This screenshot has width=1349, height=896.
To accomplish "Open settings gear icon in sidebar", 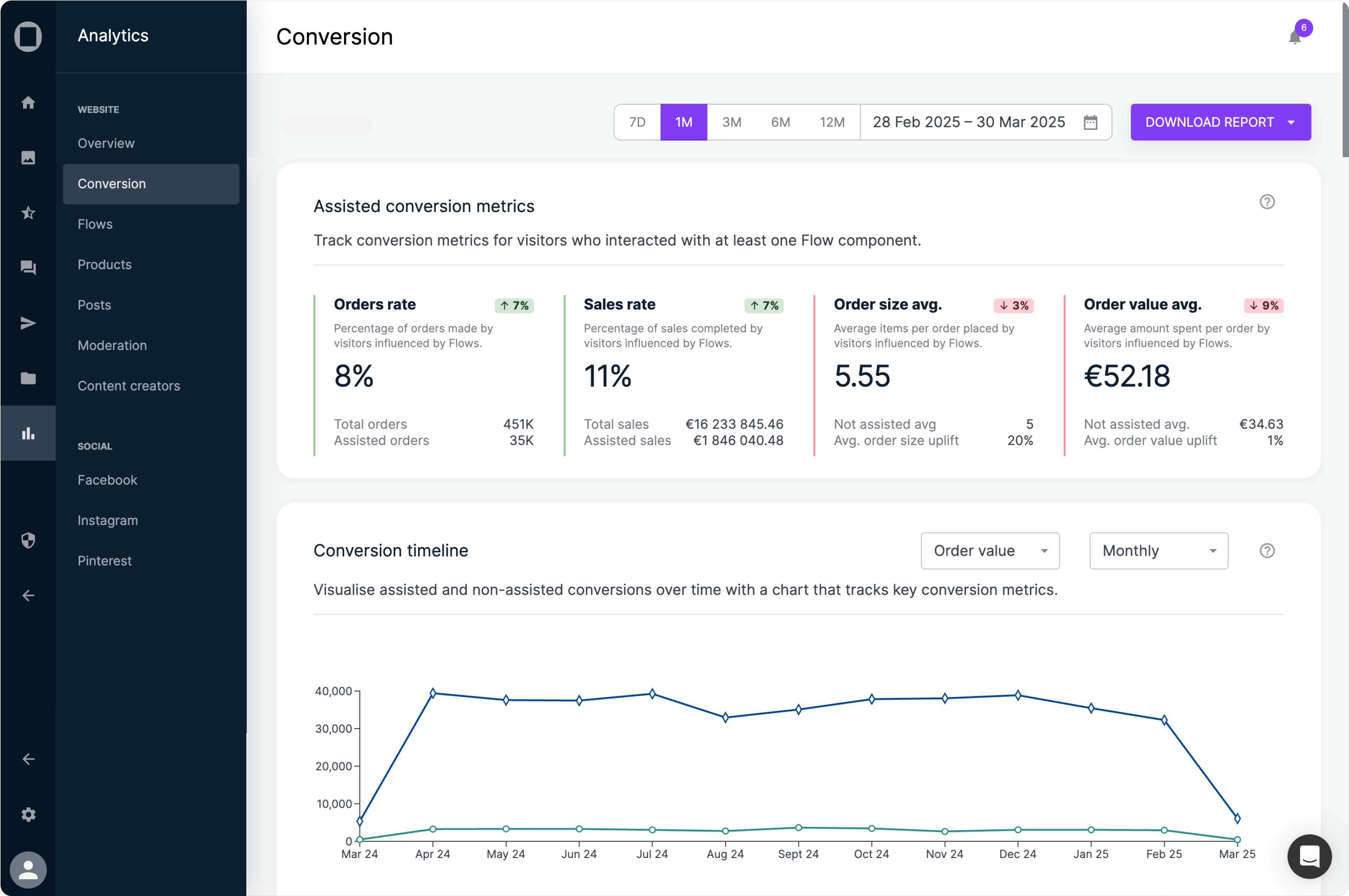I will coord(28,814).
